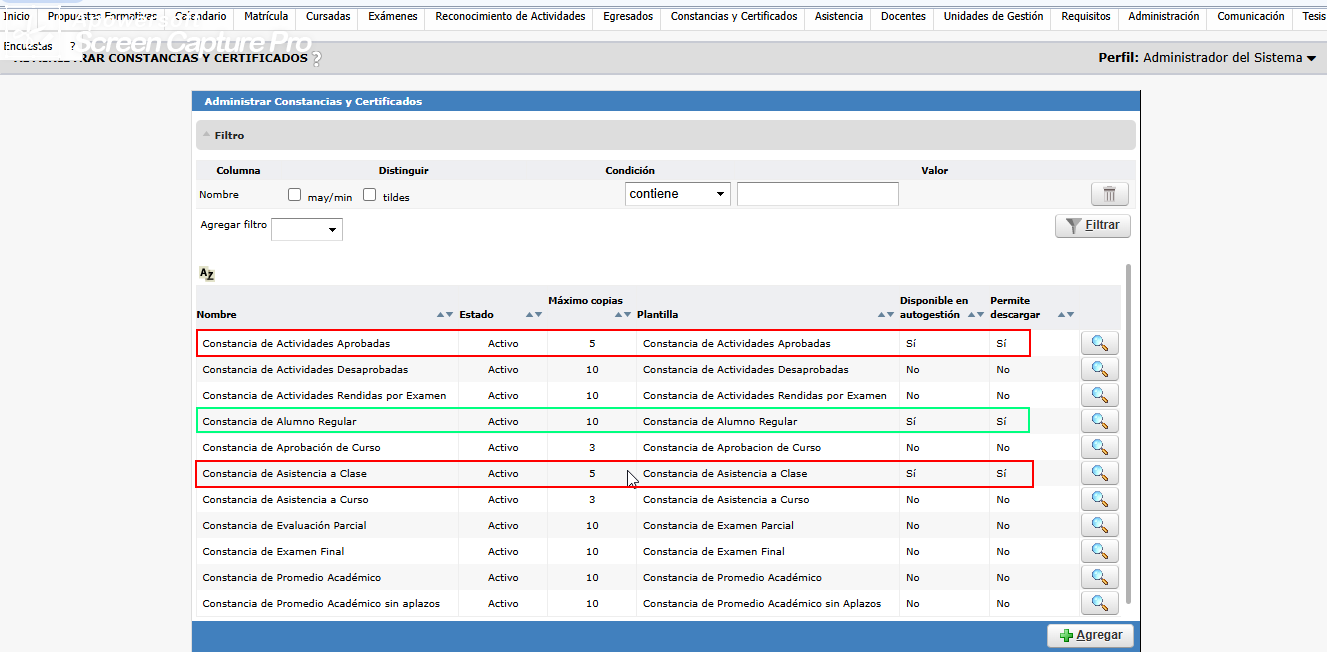Viewport: 1327px width, 652px height.
Task: Open the 'contiene' condition dropdown
Action: click(x=677, y=194)
